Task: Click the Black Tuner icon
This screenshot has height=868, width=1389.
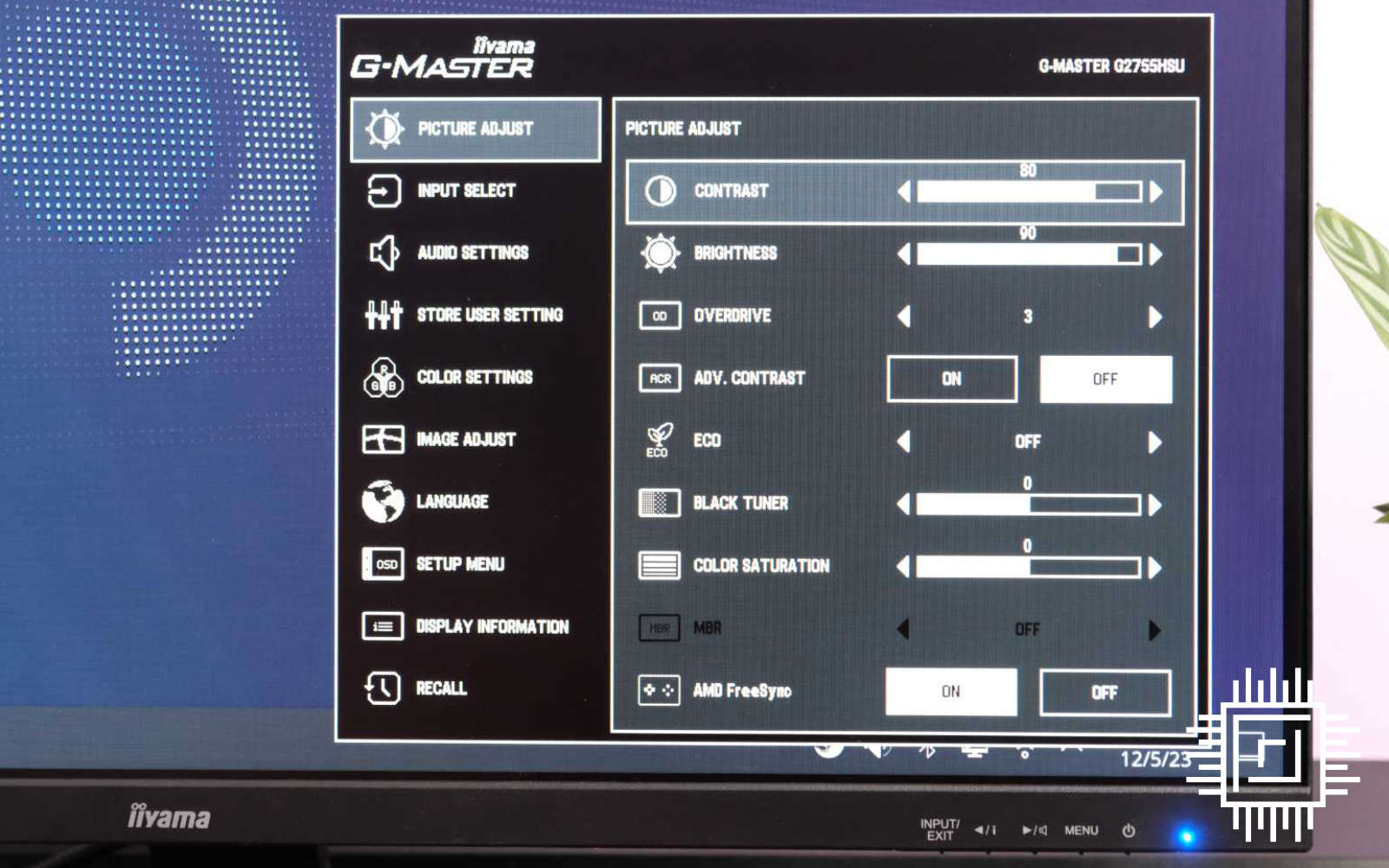Action: (x=659, y=503)
